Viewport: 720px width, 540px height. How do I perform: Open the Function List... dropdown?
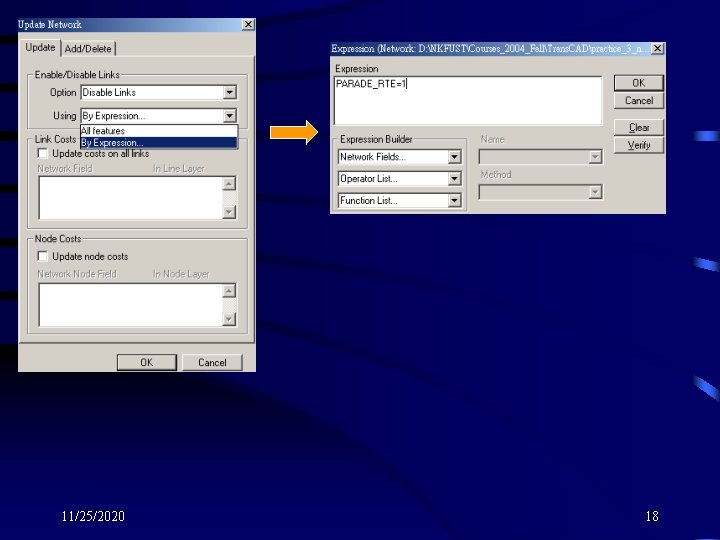click(399, 200)
